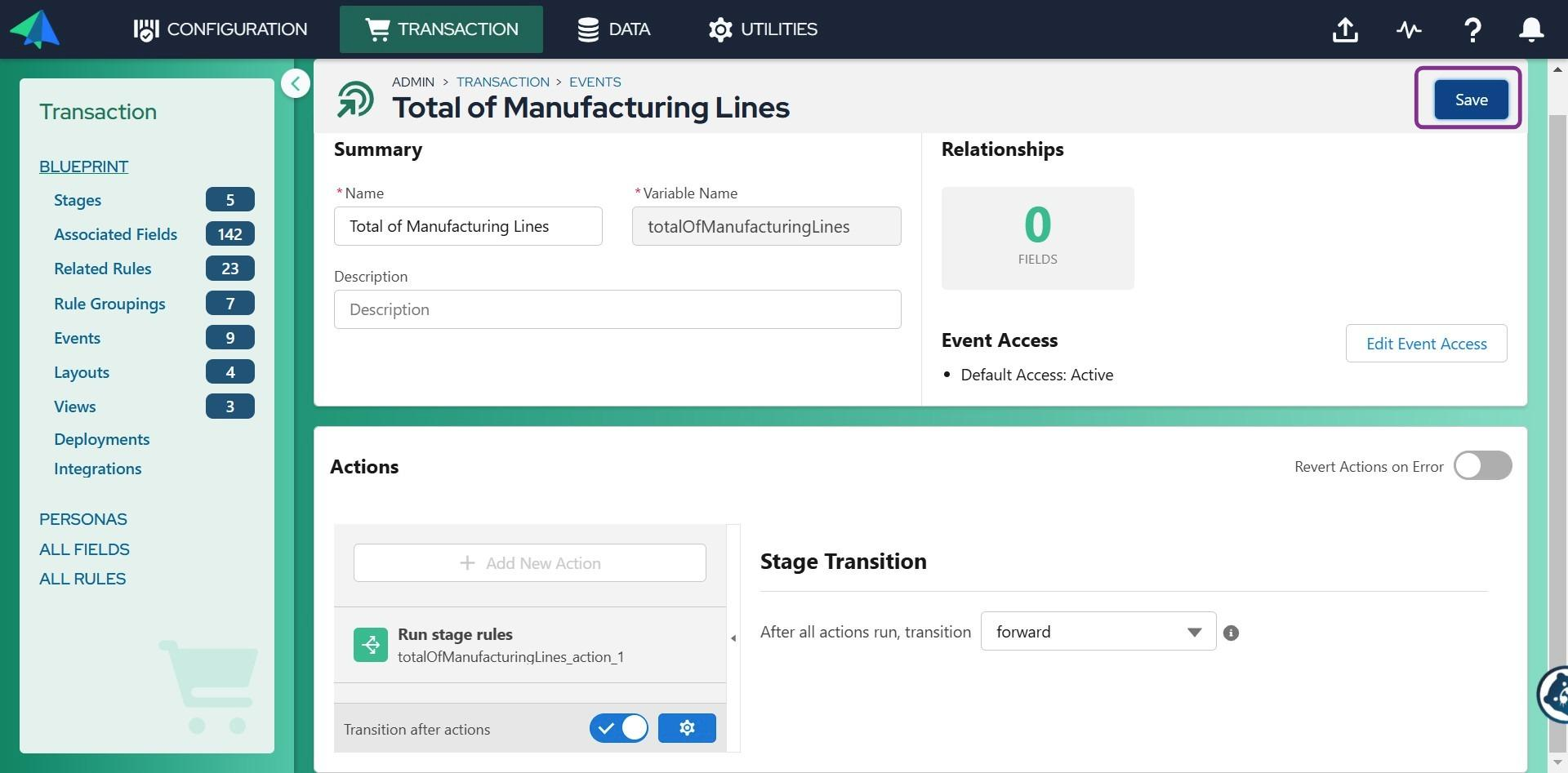Toggle Revert Actions on Error switch
1568x773 pixels.
pyautogui.click(x=1482, y=466)
